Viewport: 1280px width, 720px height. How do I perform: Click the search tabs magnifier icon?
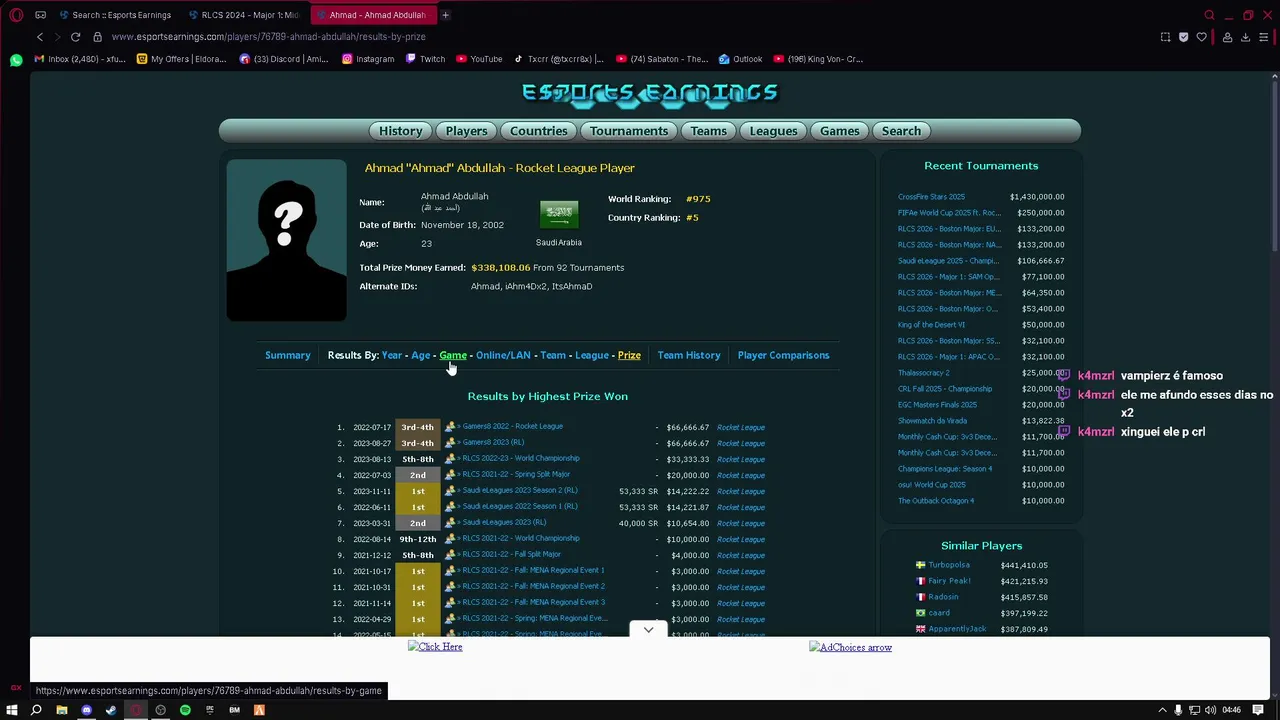1209,15
